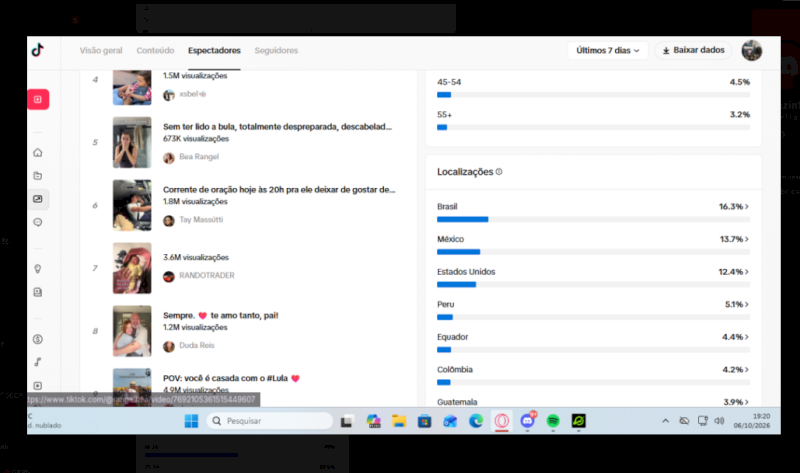800x473 pixels.
Task: Open the 'Sempre. te amo tanto, pai!' video
Action: pyautogui.click(x=221, y=315)
